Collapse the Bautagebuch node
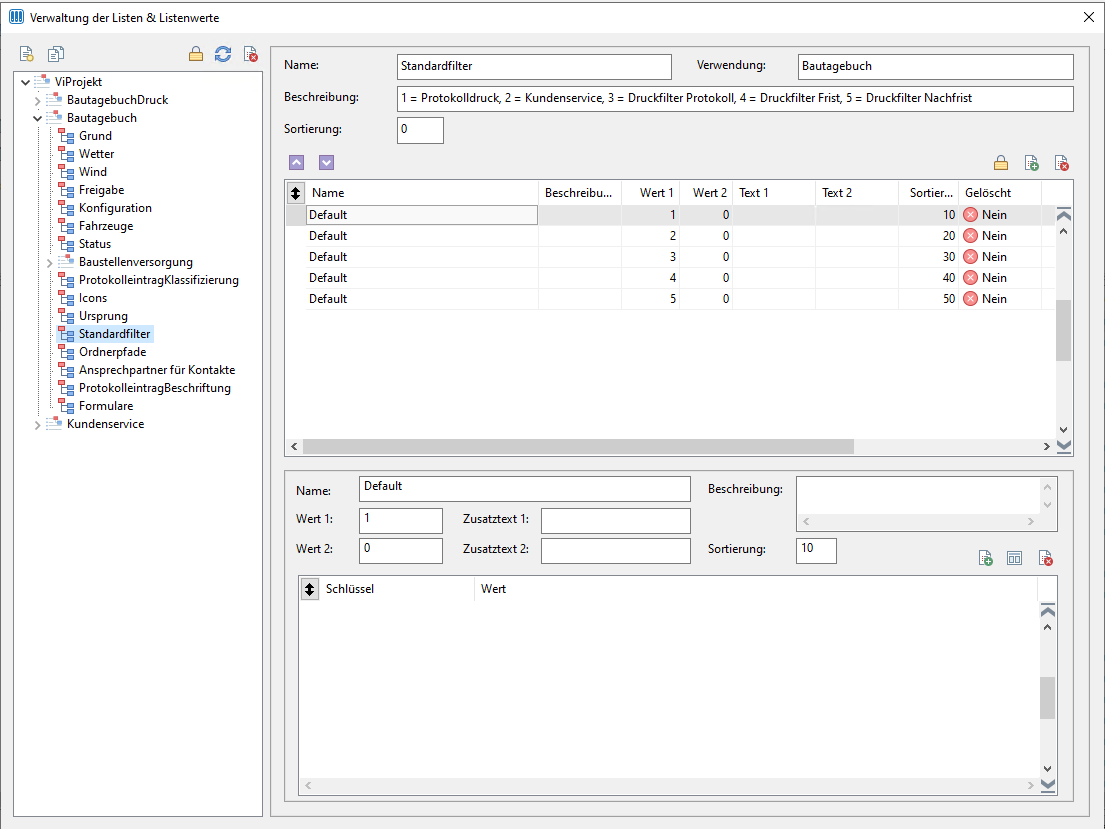The height and width of the screenshot is (829, 1105). point(38,118)
